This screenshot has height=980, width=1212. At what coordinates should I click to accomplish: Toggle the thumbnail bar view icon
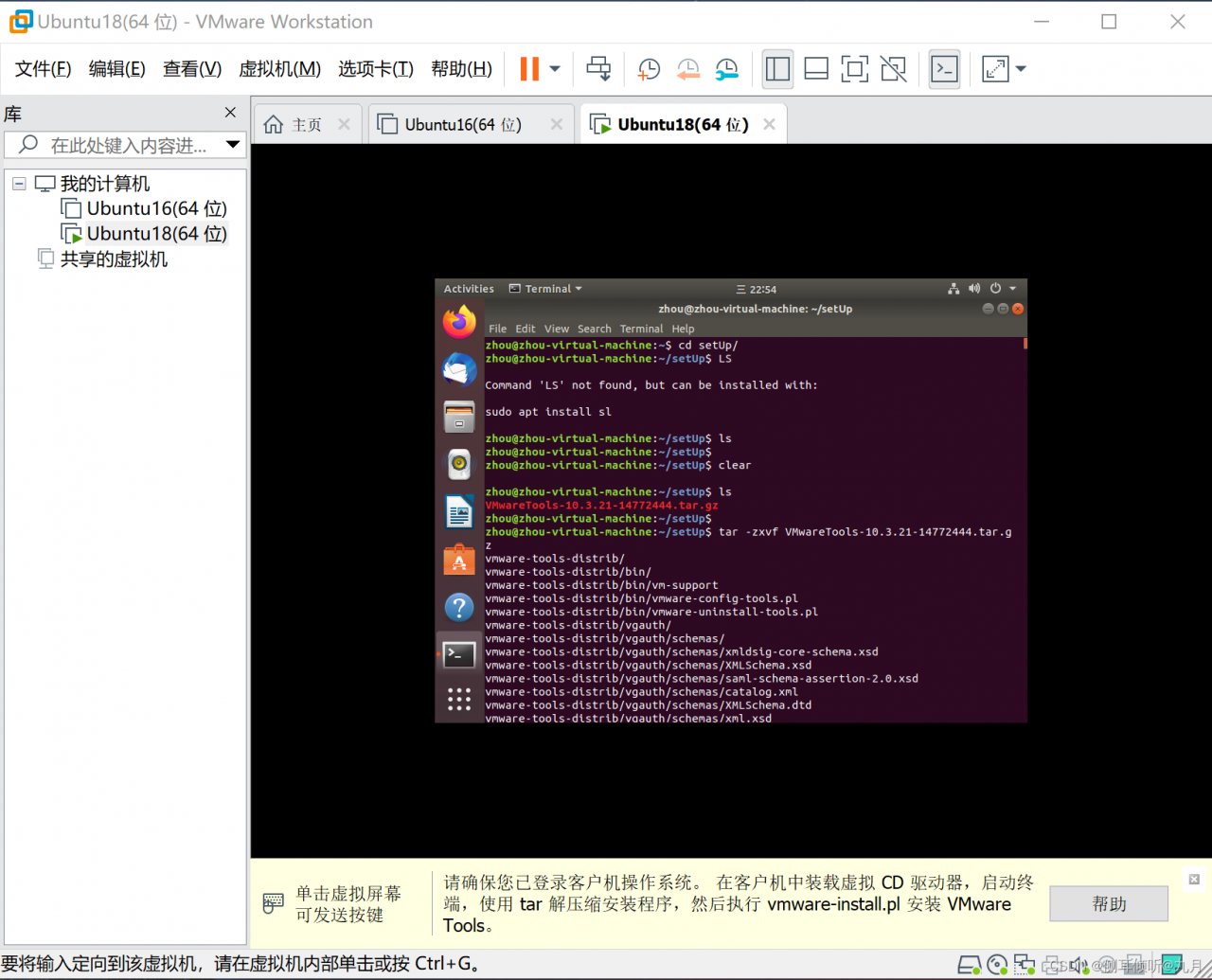(x=816, y=68)
